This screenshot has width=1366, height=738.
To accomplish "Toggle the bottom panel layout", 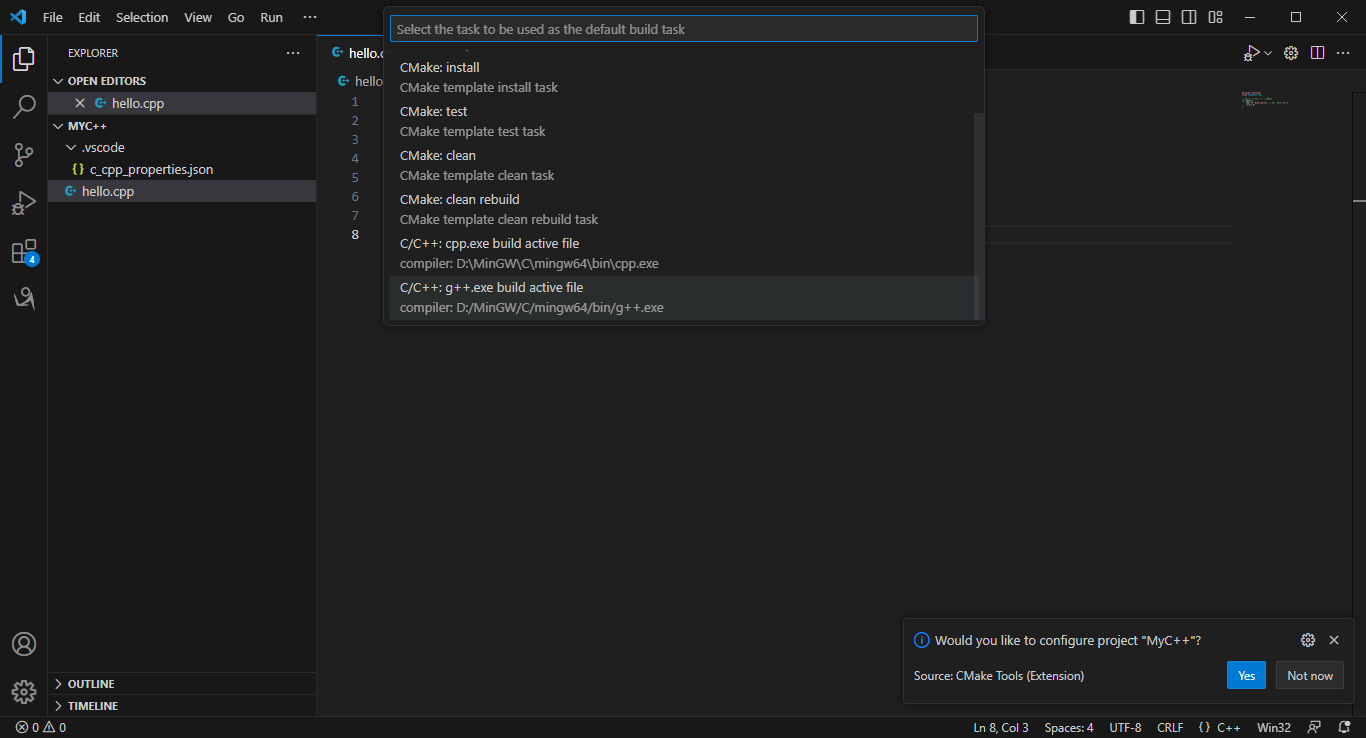I will (x=1163, y=17).
